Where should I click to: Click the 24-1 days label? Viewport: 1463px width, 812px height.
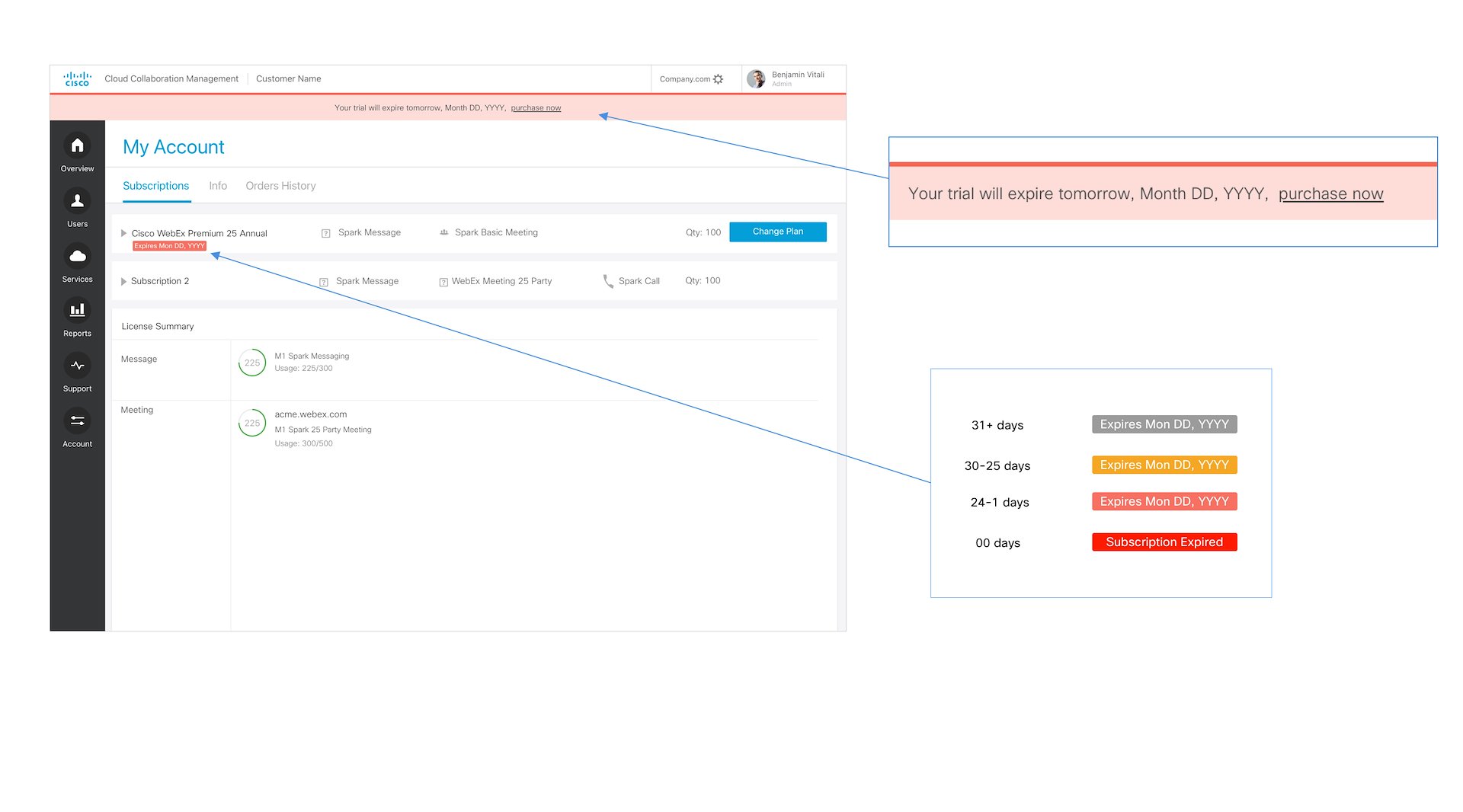[x=1000, y=502]
